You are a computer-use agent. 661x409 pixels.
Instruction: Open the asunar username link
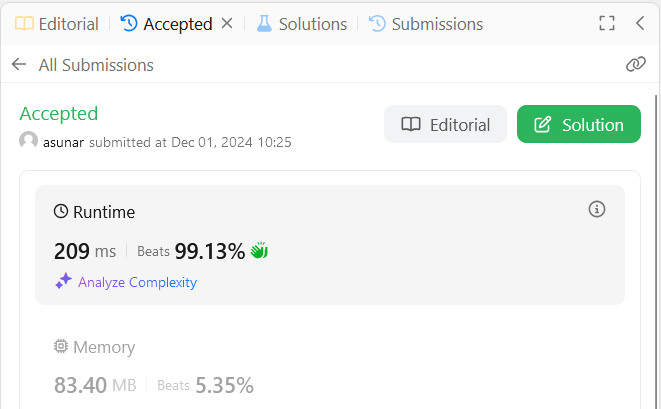coord(64,142)
